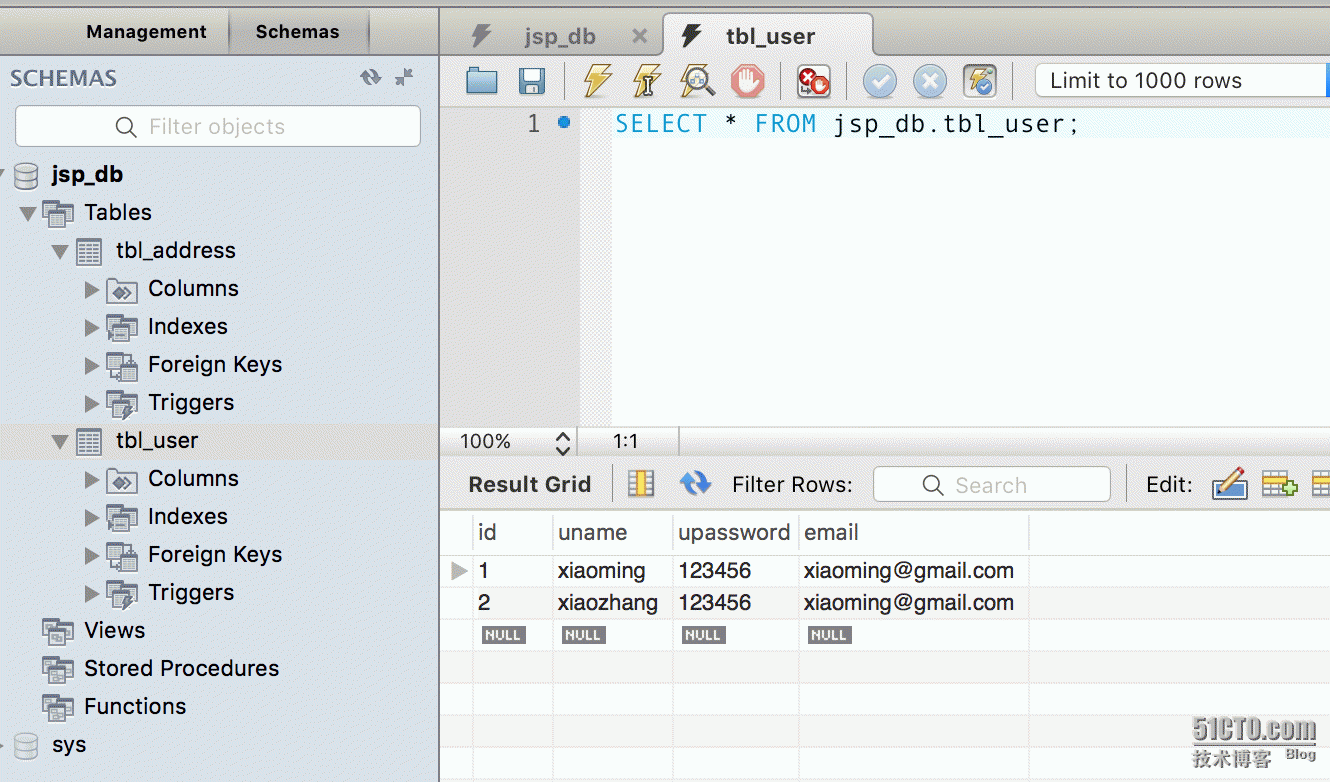Open the jsp_db query tab

tap(560, 37)
